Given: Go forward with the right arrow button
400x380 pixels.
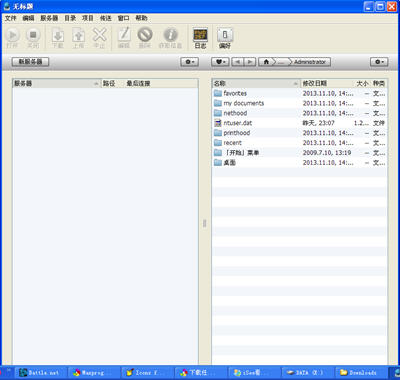Looking at the screenshot, I should (250, 62).
